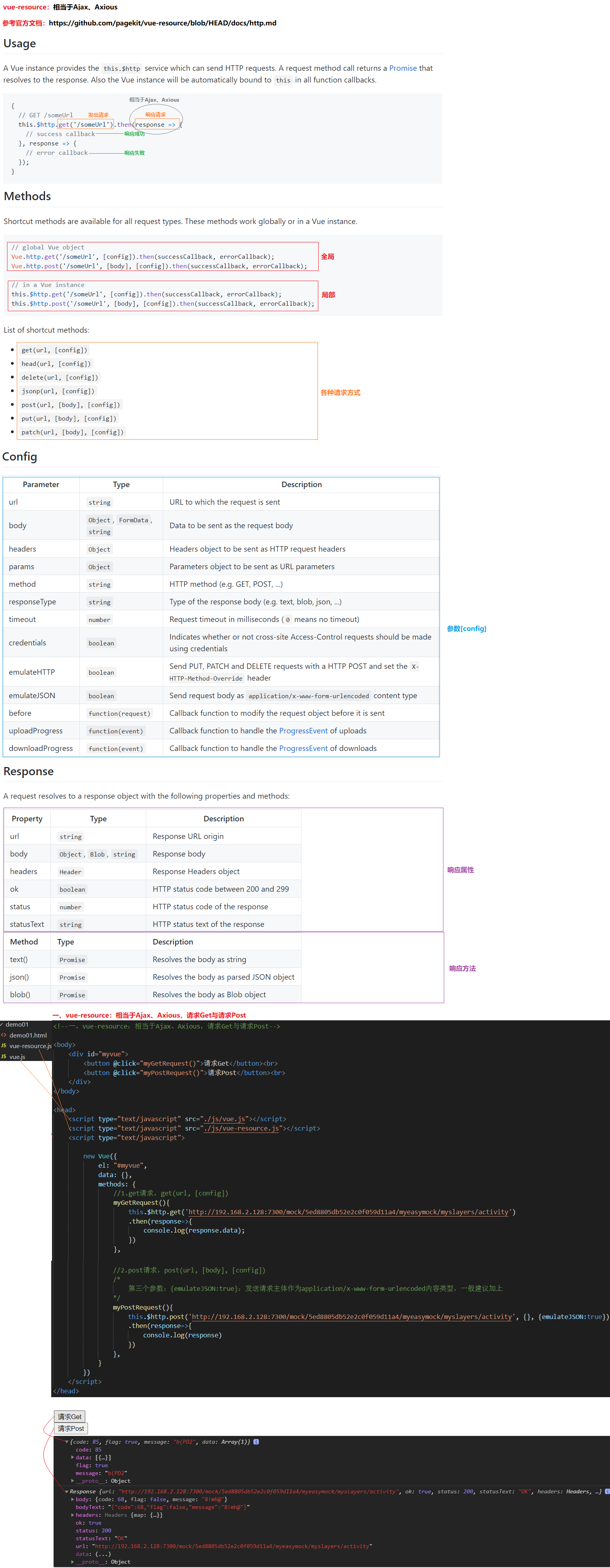Expand the data: [{…}] array in console

coord(72,1457)
